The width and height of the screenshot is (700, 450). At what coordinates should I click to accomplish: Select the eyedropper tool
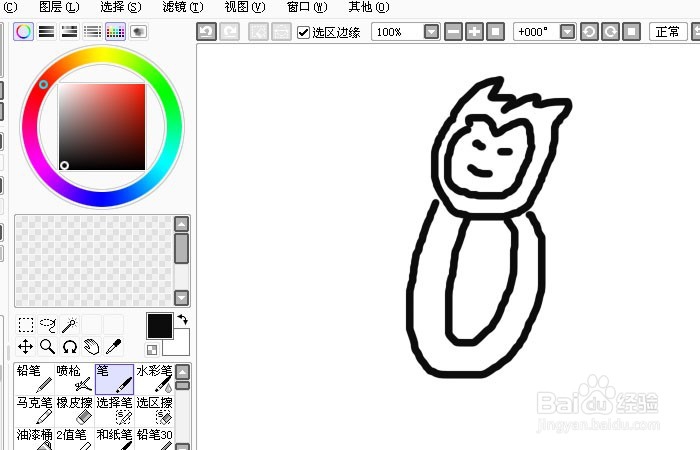113,346
